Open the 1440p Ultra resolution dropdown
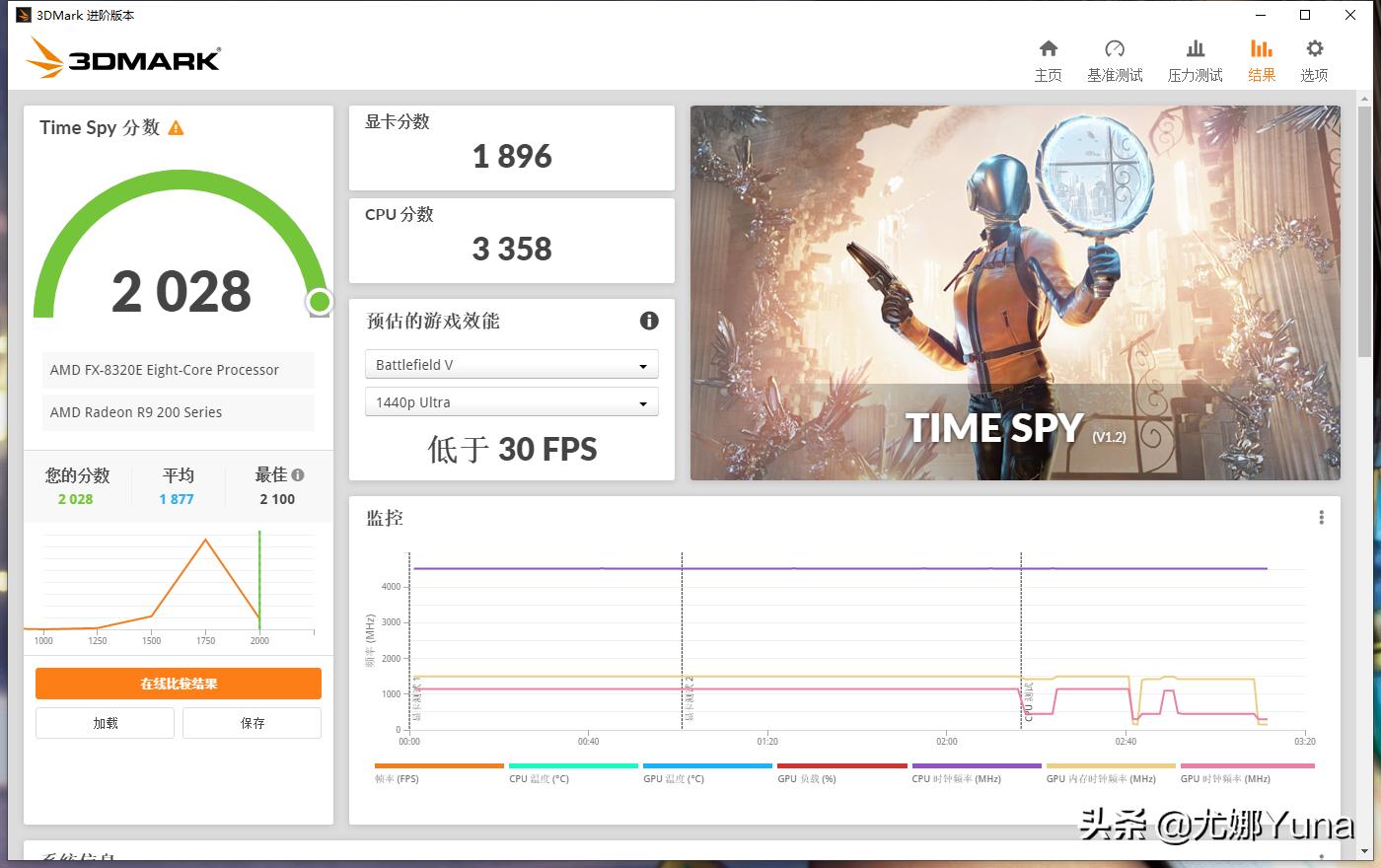Image resolution: width=1381 pixels, height=868 pixels. [511, 401]
